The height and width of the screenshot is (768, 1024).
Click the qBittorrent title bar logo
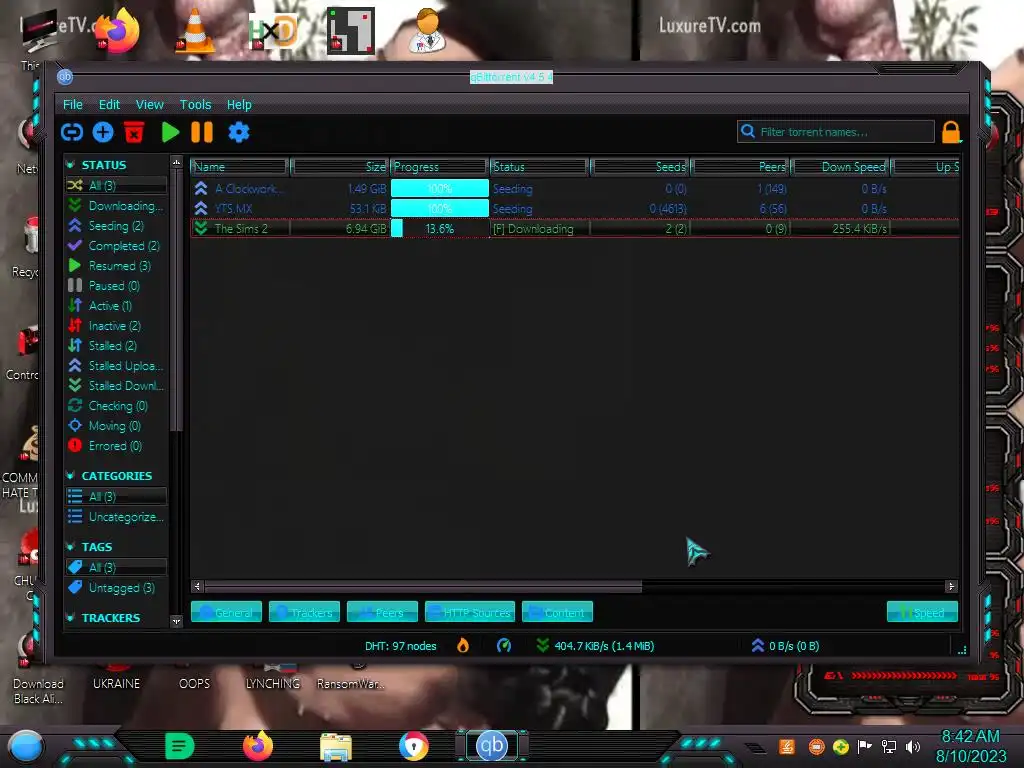coord(65,77)
